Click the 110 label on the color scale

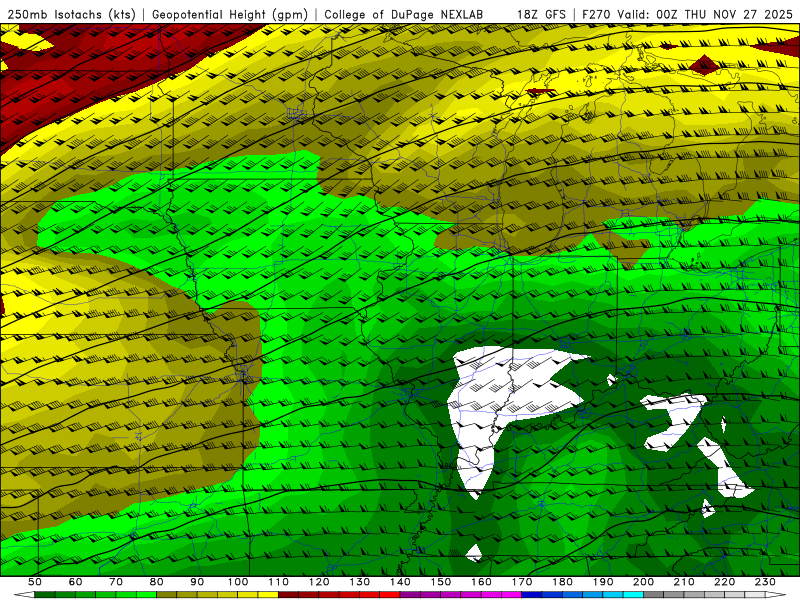coord(279,582)
